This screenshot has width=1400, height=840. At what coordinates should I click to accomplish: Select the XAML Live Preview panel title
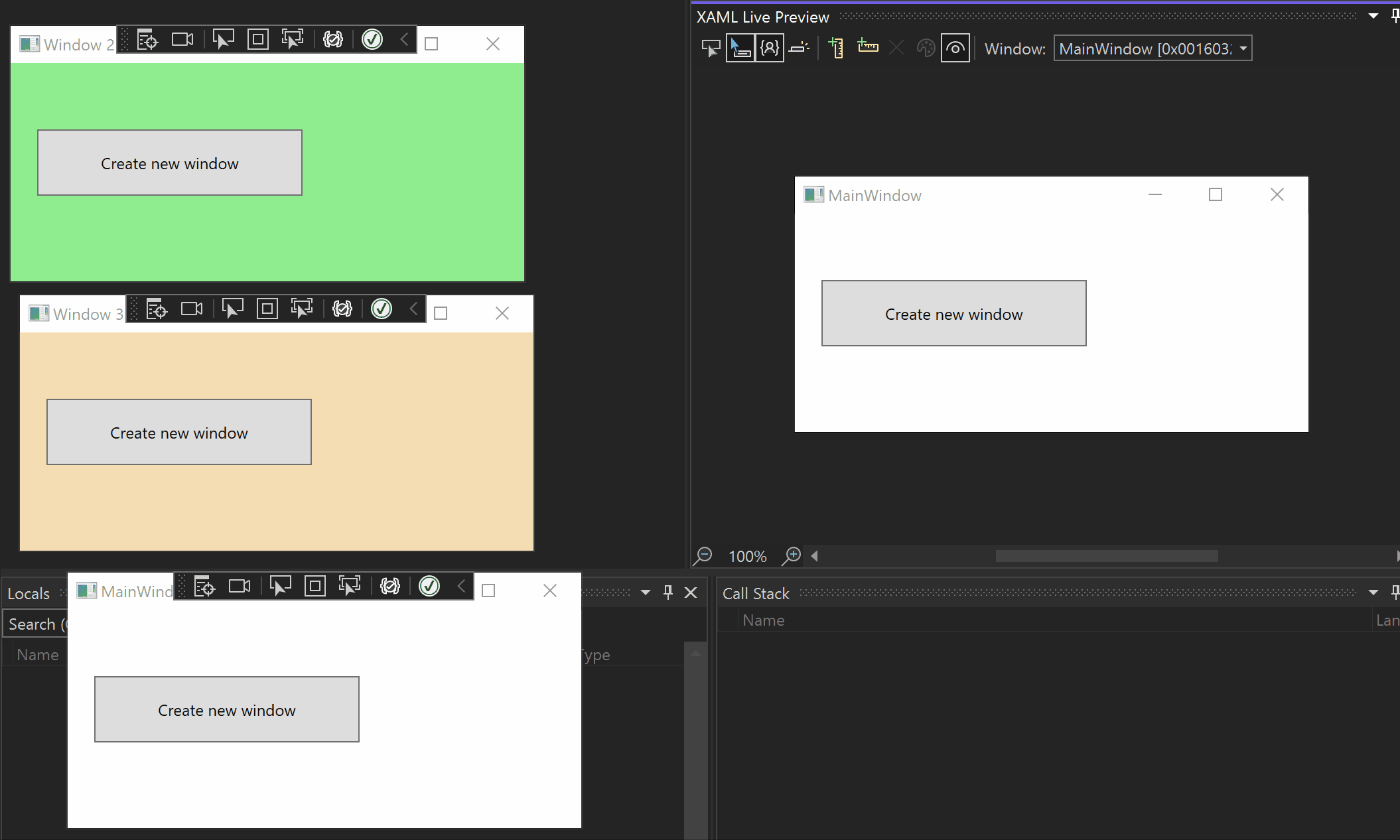(762, 17)
